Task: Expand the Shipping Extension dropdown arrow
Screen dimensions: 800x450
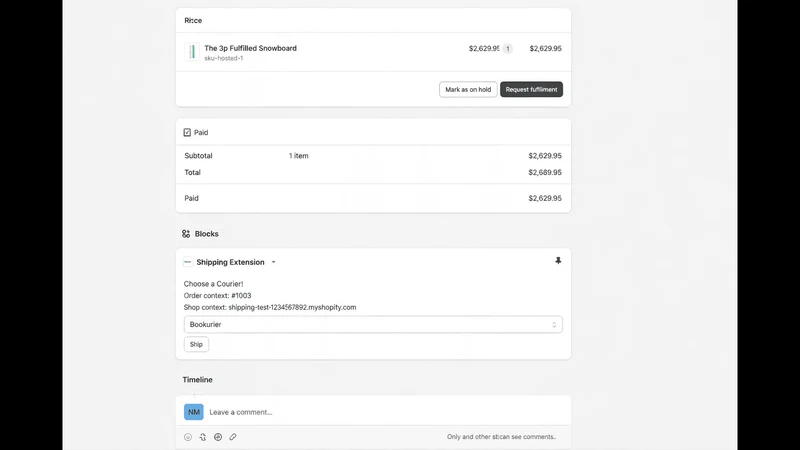Action: click(273, 262)
